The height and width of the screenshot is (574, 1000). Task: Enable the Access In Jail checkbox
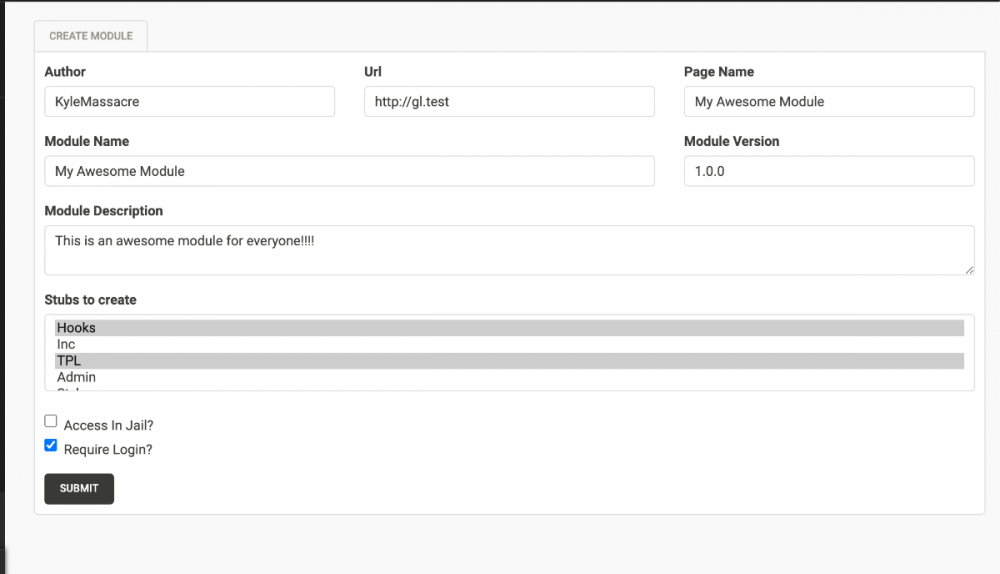coord(51,421)
